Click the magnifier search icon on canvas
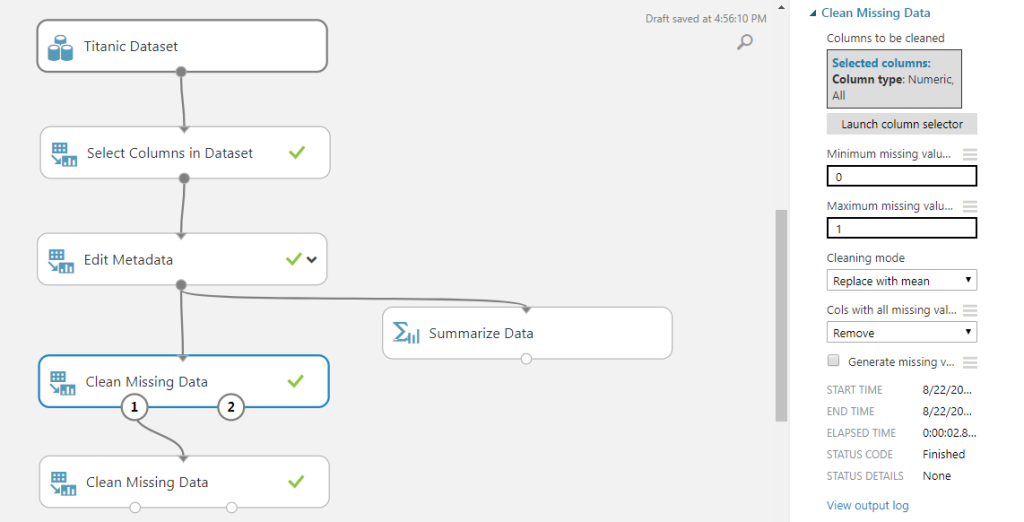The height and width of the screenshot is (522, 1024). click(745, 41)
